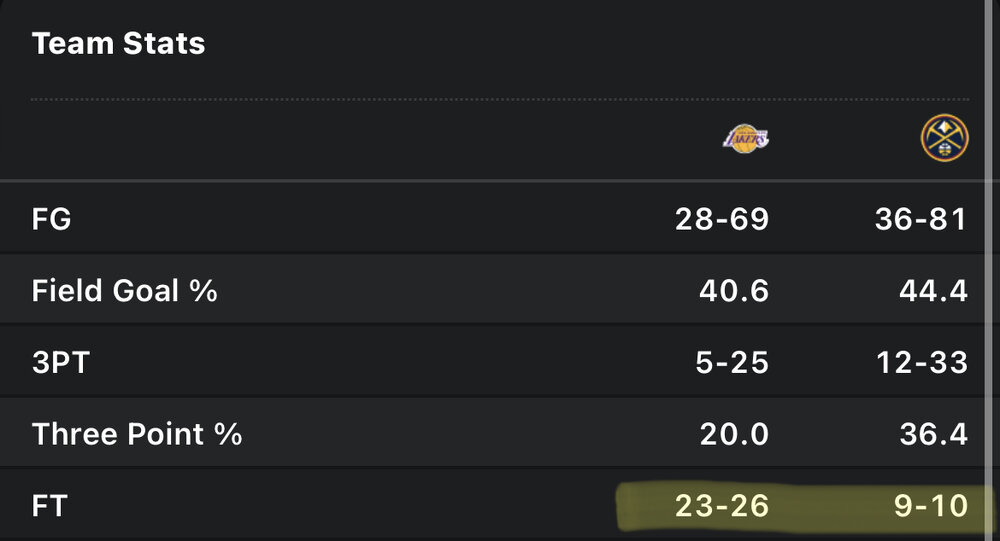Click Lakers field goal percentage 40.6

[735, 291]
